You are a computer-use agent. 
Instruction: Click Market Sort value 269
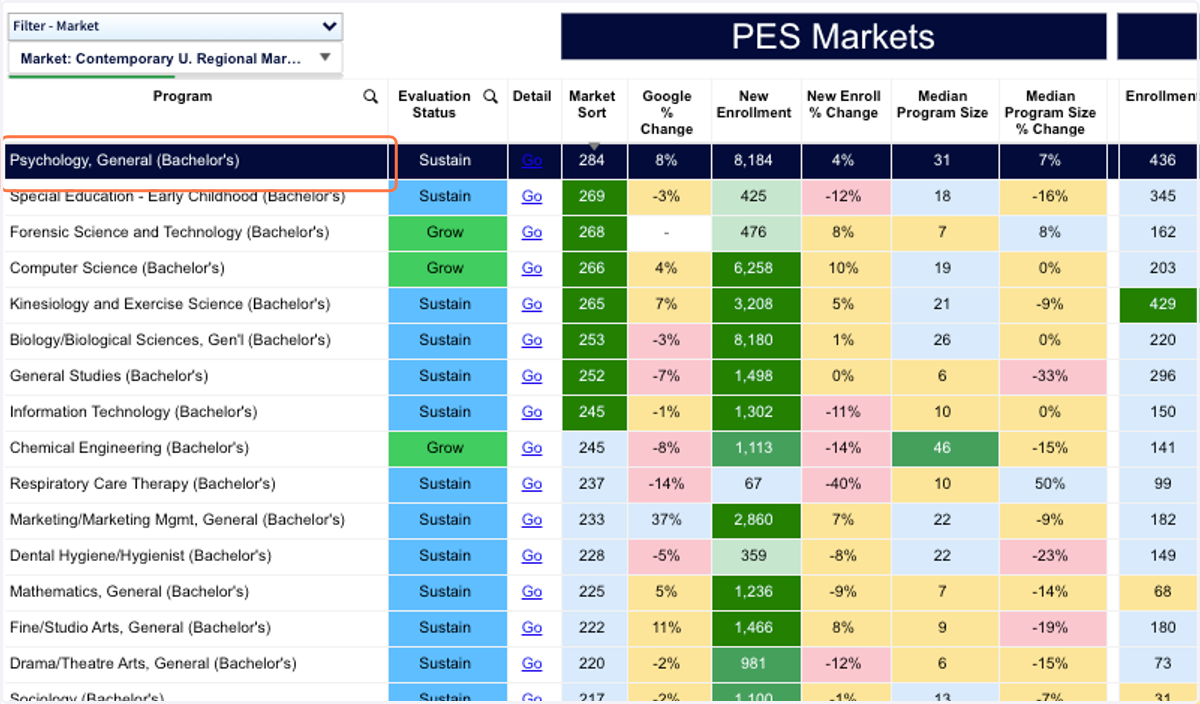point(592,196)
